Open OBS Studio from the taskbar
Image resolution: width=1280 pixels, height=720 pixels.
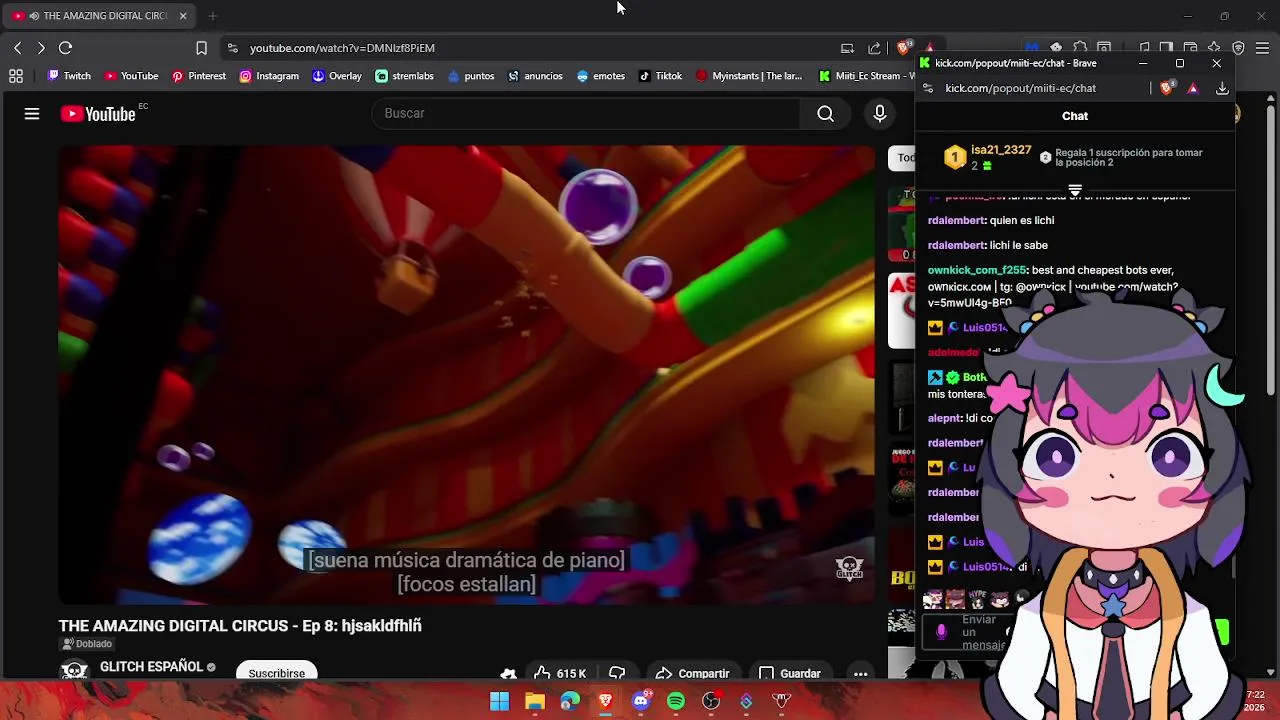pyautogui.click(x=711, y=702)
